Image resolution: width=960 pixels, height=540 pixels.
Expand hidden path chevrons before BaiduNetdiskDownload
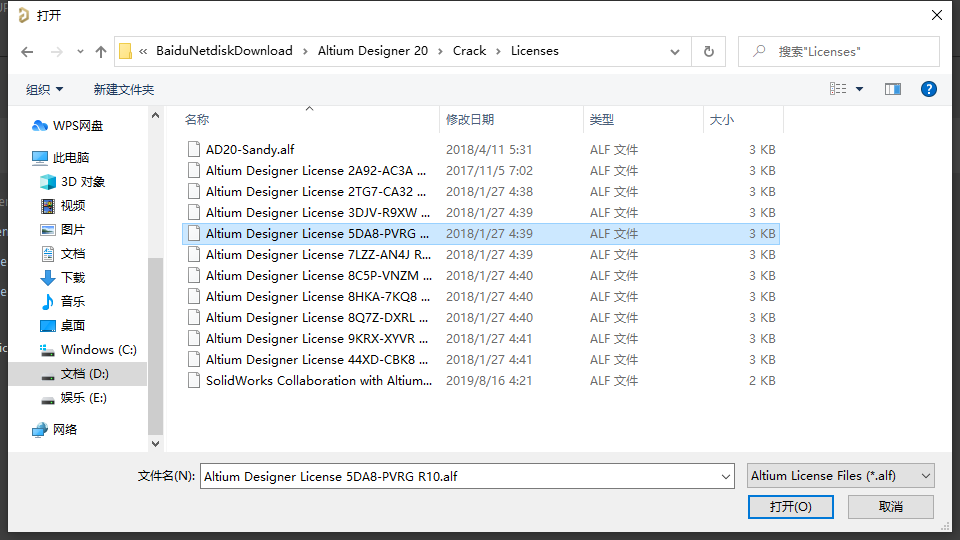(143, 51)
